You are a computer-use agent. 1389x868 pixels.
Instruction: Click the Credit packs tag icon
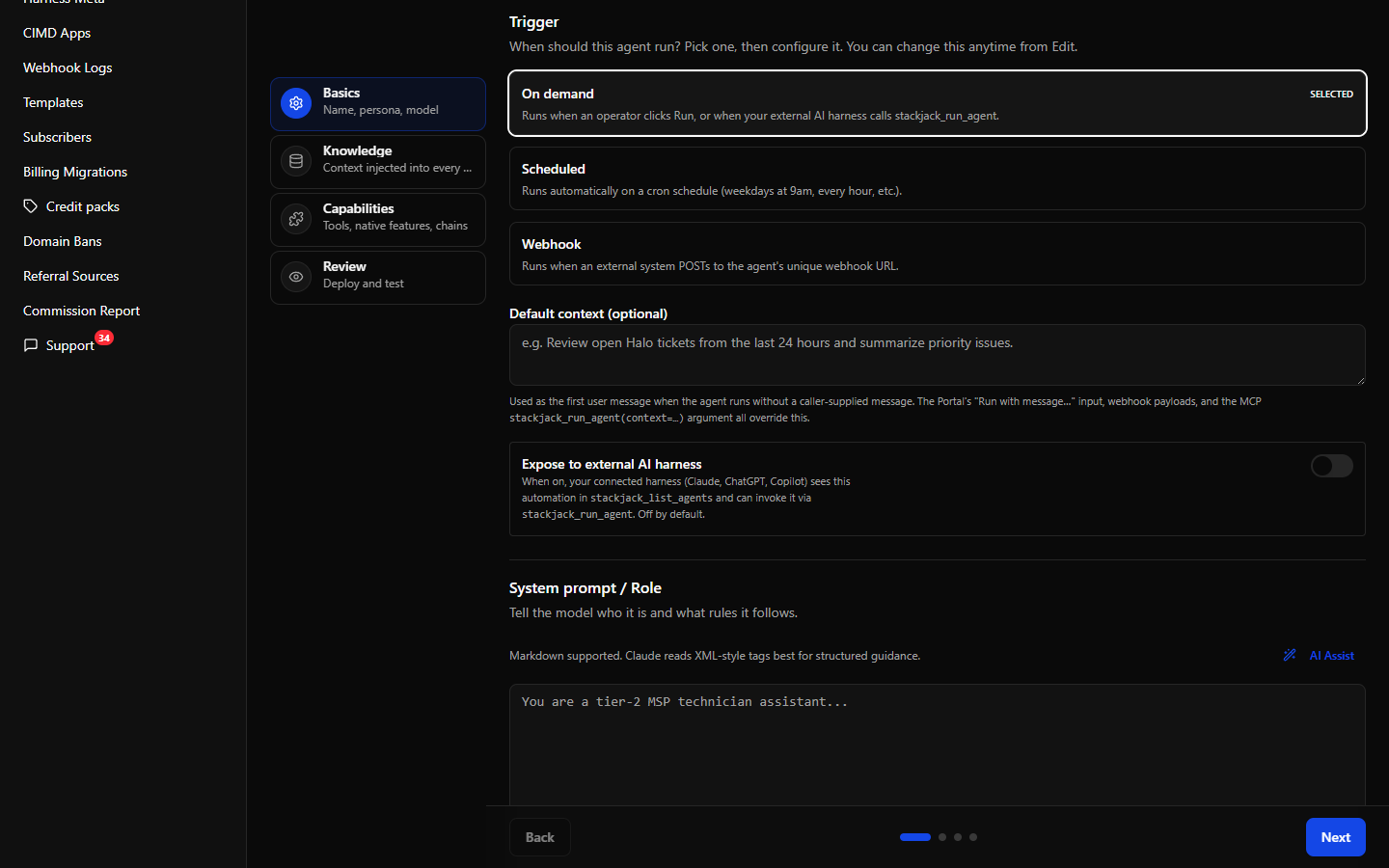(x=31, y=206)
